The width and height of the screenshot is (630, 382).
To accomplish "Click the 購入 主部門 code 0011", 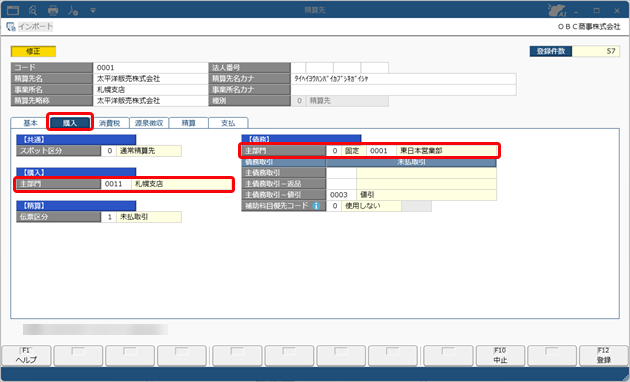I will pos(116,184).
